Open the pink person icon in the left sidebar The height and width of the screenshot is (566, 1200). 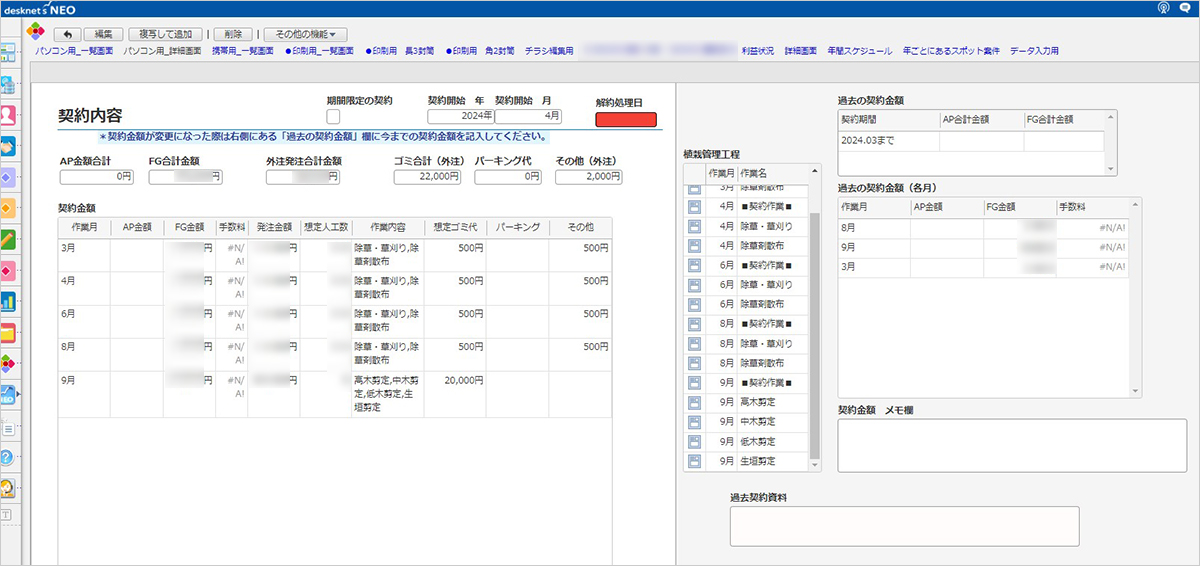pos(7,115)
